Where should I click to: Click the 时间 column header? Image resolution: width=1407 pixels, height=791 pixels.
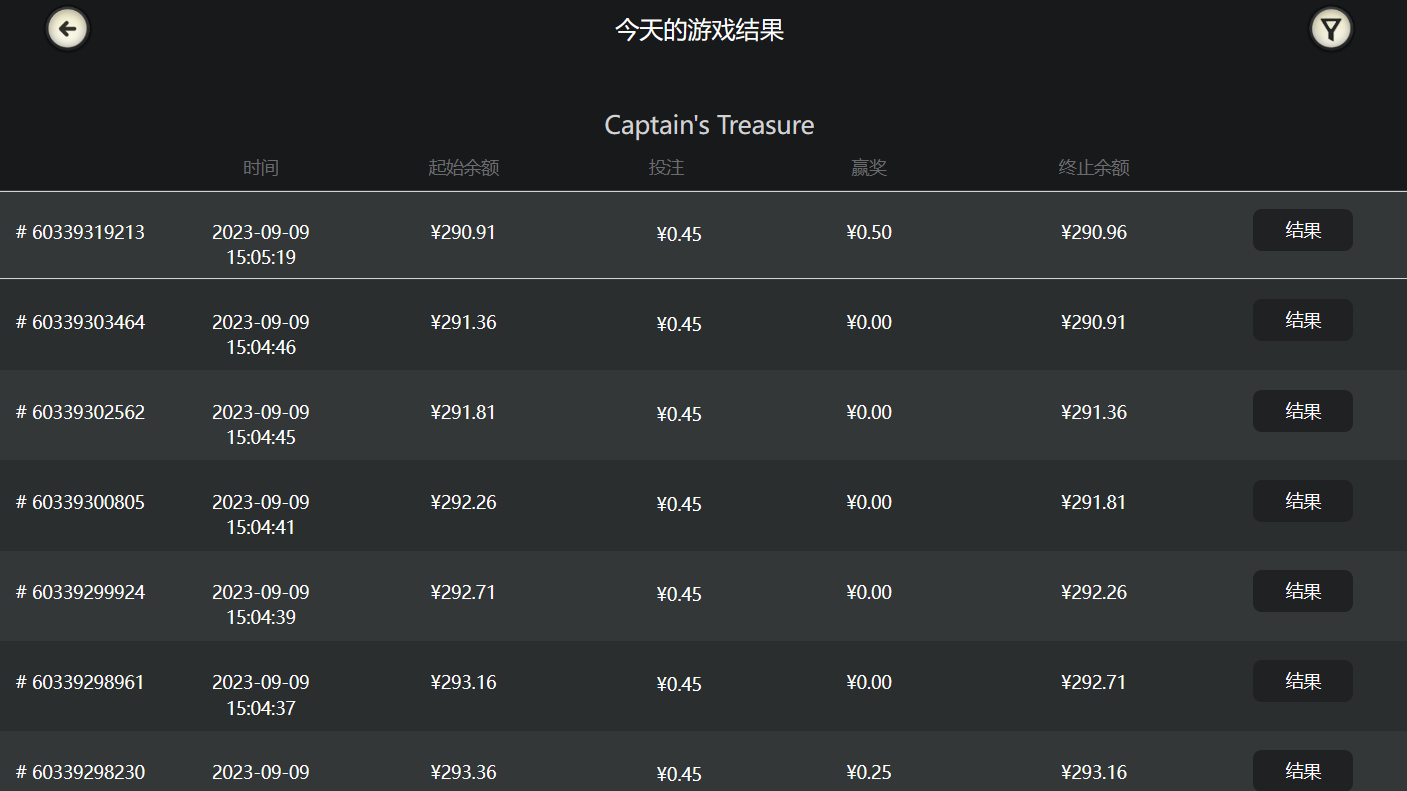[261, 168]
